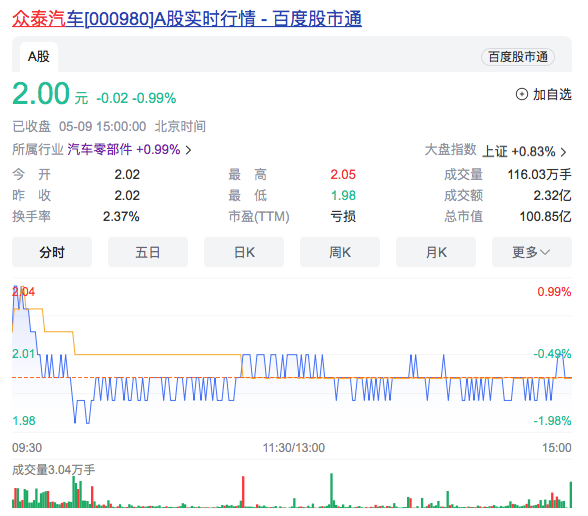The height and width of the screenshot is (516, 588).
Task: Click the 1.98 price axis label on chart
Action: (23, 421)
